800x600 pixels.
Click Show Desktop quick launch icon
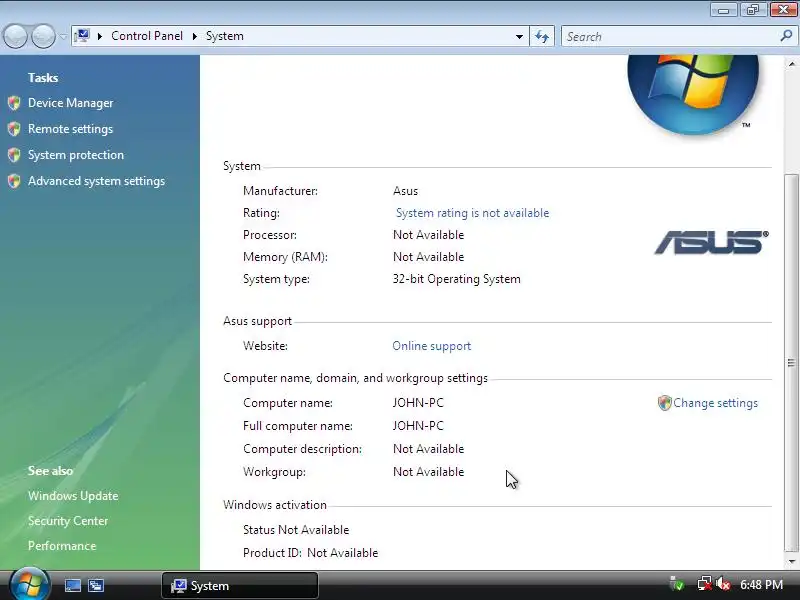(x=72, y=586)
